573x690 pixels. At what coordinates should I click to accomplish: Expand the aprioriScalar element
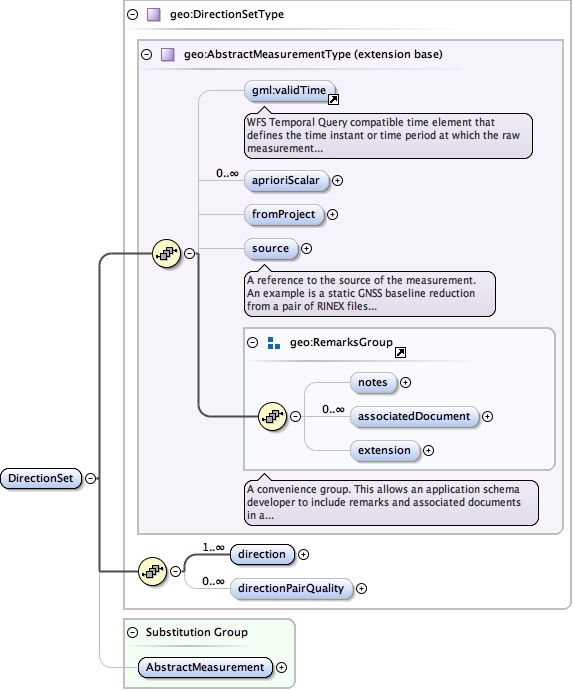coord(338,180)
